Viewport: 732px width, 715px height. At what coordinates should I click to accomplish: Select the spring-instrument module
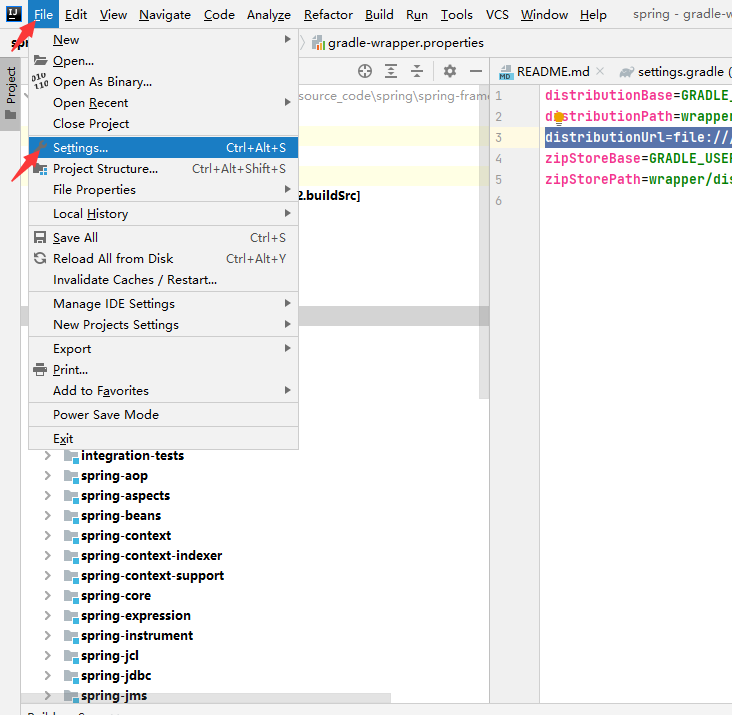137,636
